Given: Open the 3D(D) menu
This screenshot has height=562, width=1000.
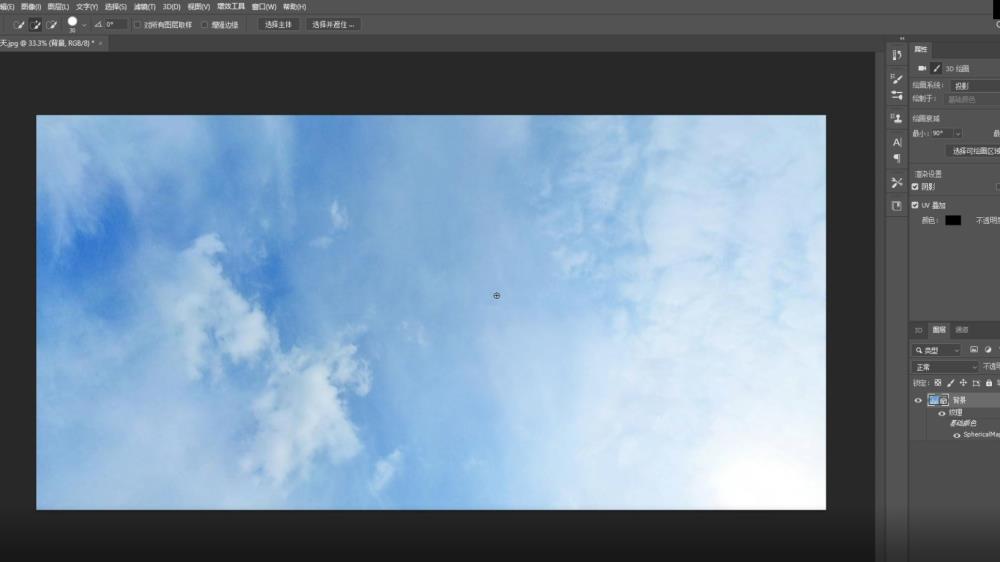Looking at the screenshot, I should point(172,7).
